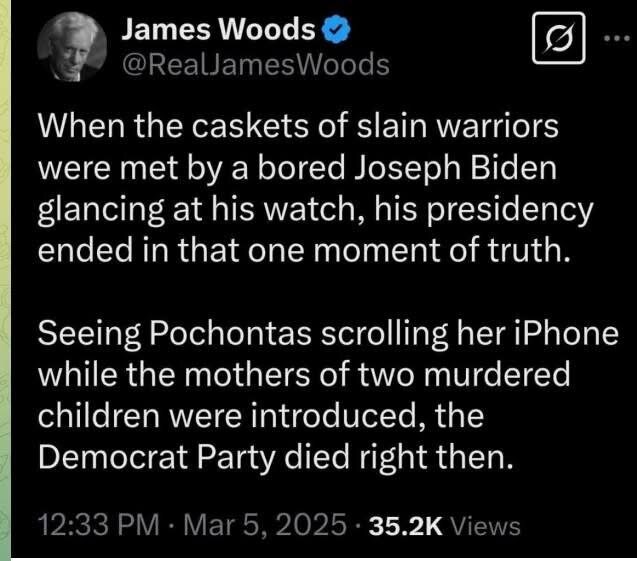This screenshot has width=637, height=561.
Task: Open the three-dot more options menu
Action: click(617, 39)
